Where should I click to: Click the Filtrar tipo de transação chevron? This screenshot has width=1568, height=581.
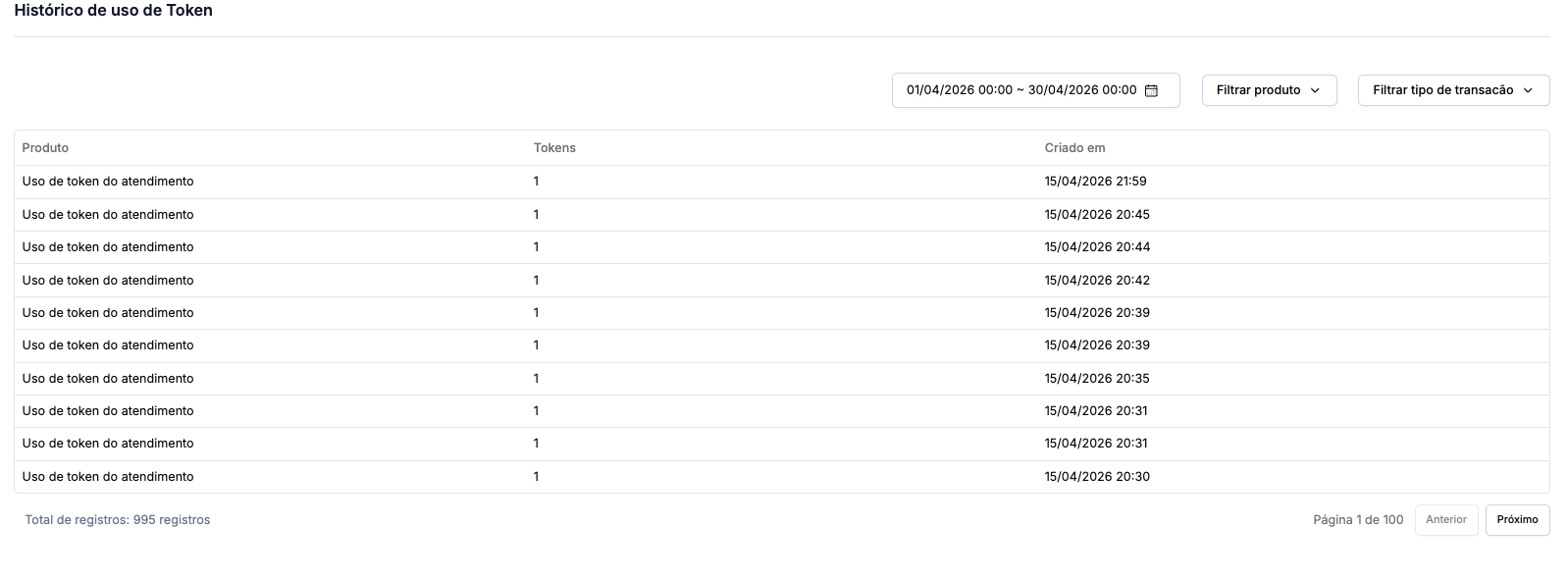pyautogui.click(x=1528, y=90)
